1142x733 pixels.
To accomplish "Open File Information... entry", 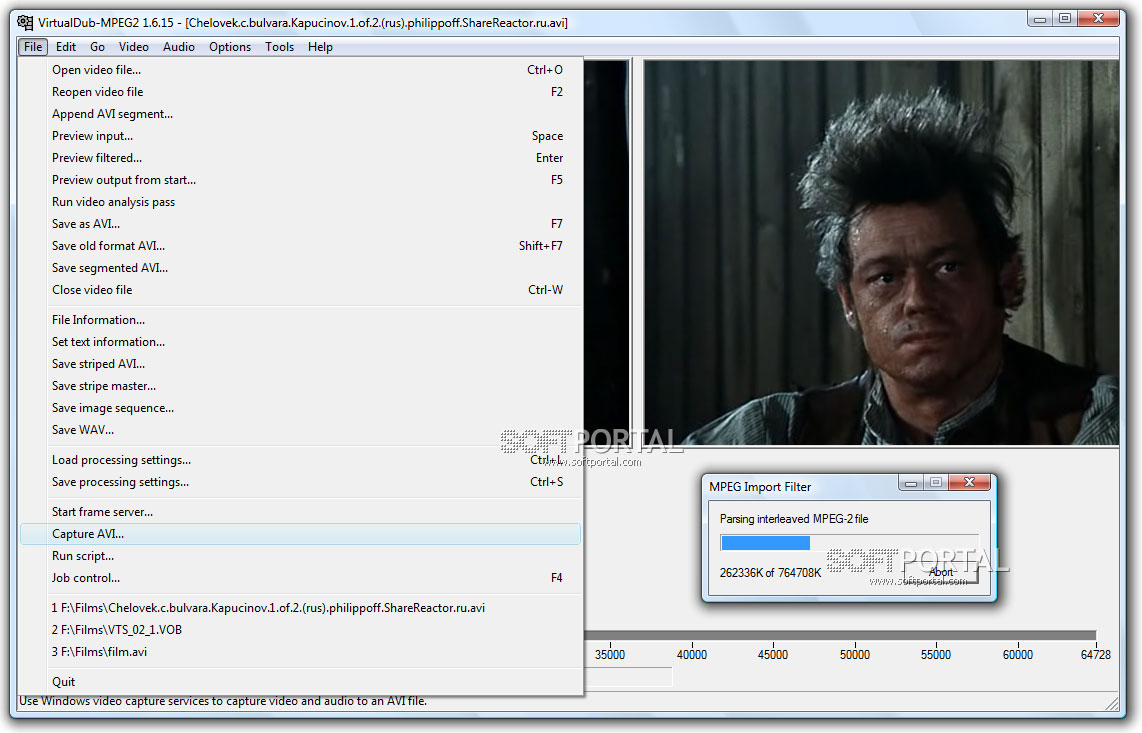I will 300,320.
